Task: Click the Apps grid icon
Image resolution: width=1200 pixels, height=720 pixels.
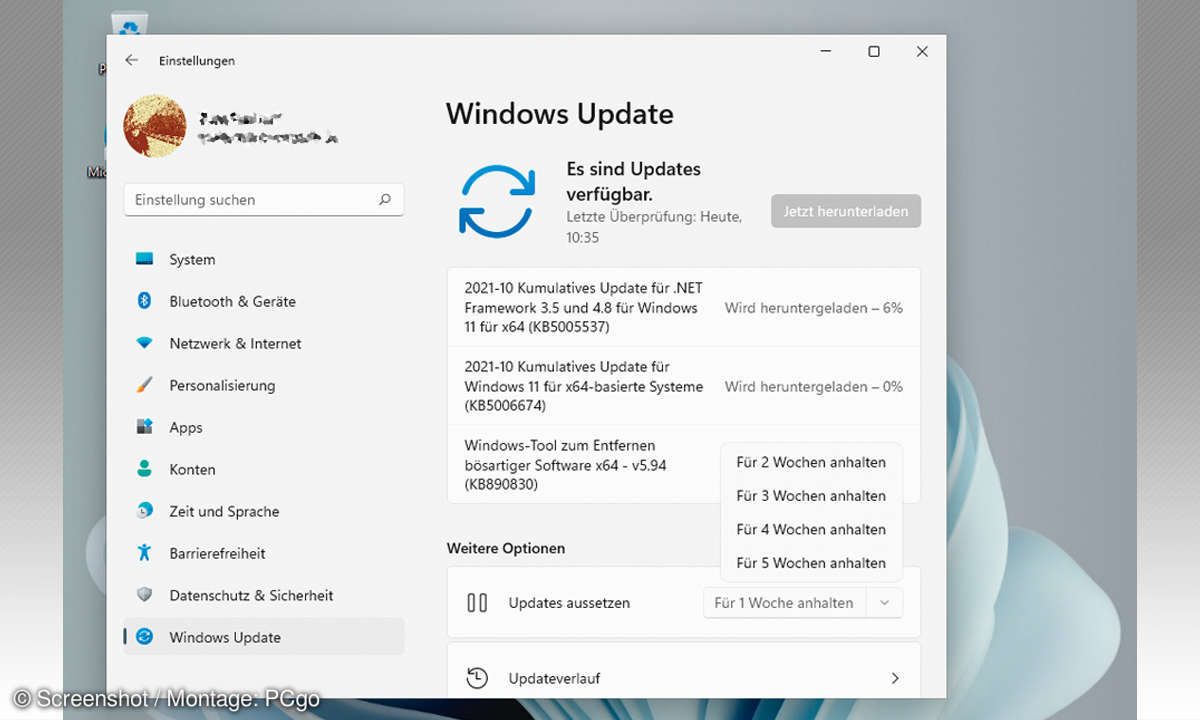Action: (x=144, y=427)
